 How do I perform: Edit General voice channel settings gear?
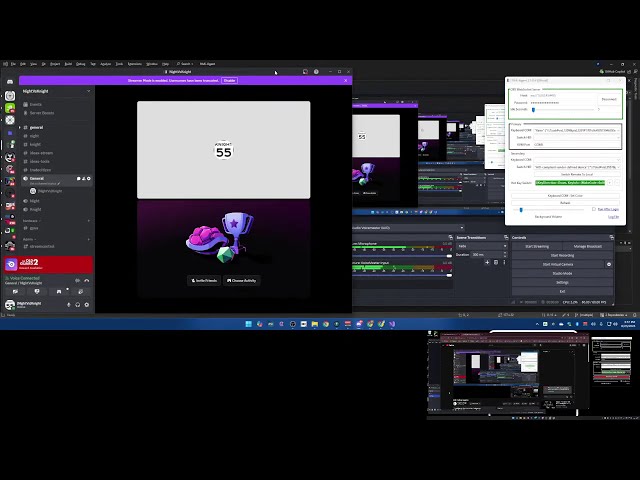[x=89, y=178]
